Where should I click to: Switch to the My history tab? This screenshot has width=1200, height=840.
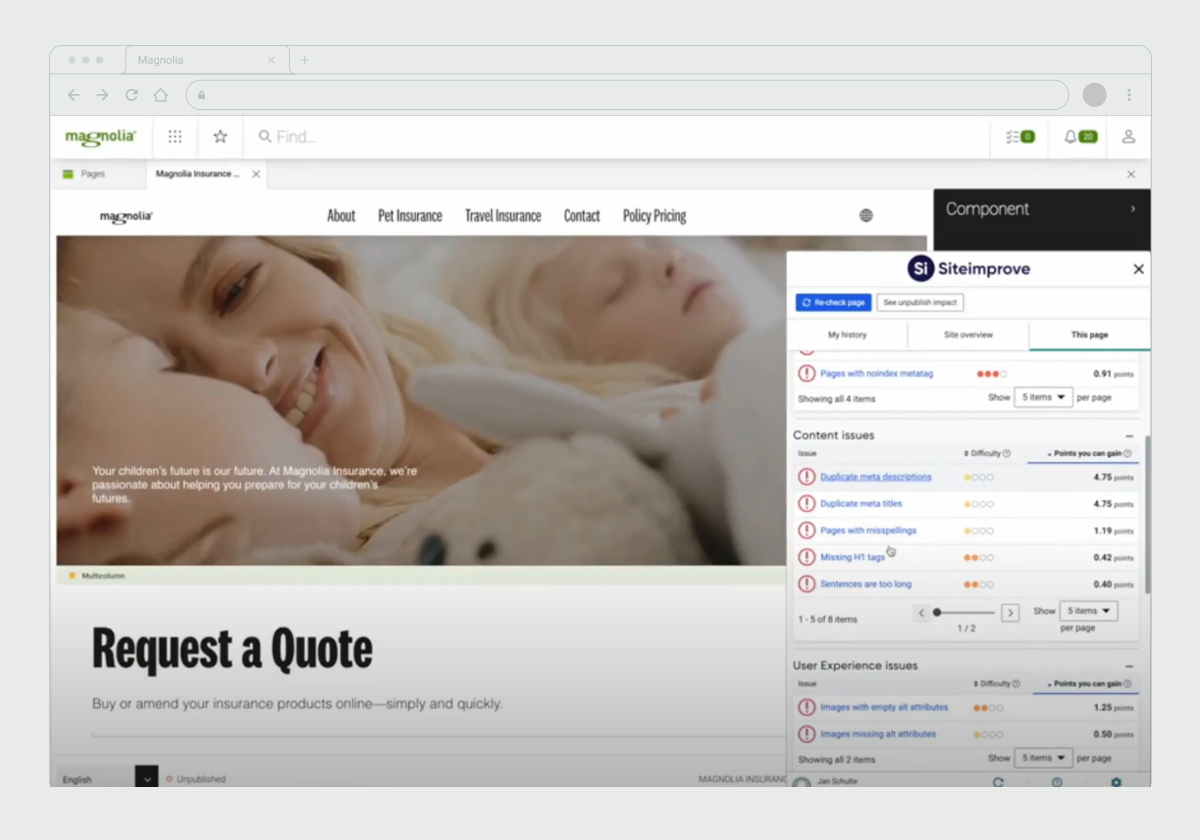pos(847,335)
